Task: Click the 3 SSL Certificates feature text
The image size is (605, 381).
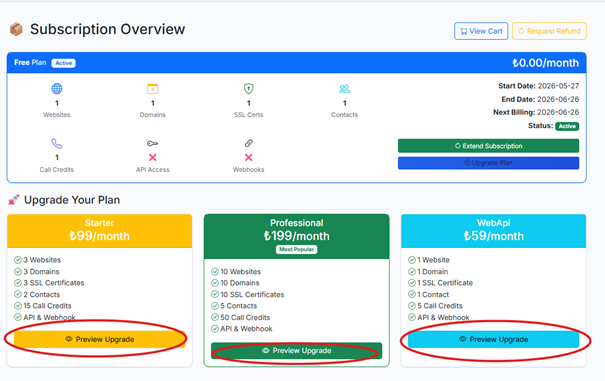Action: 54,283
